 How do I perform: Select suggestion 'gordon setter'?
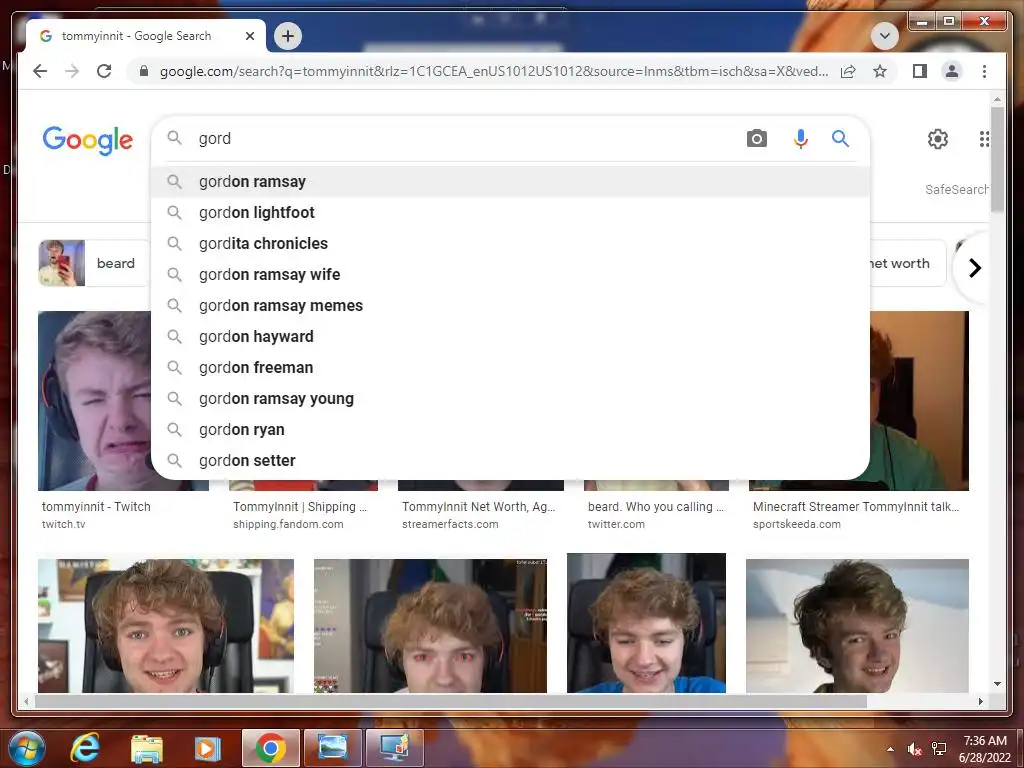click(510, 460)
